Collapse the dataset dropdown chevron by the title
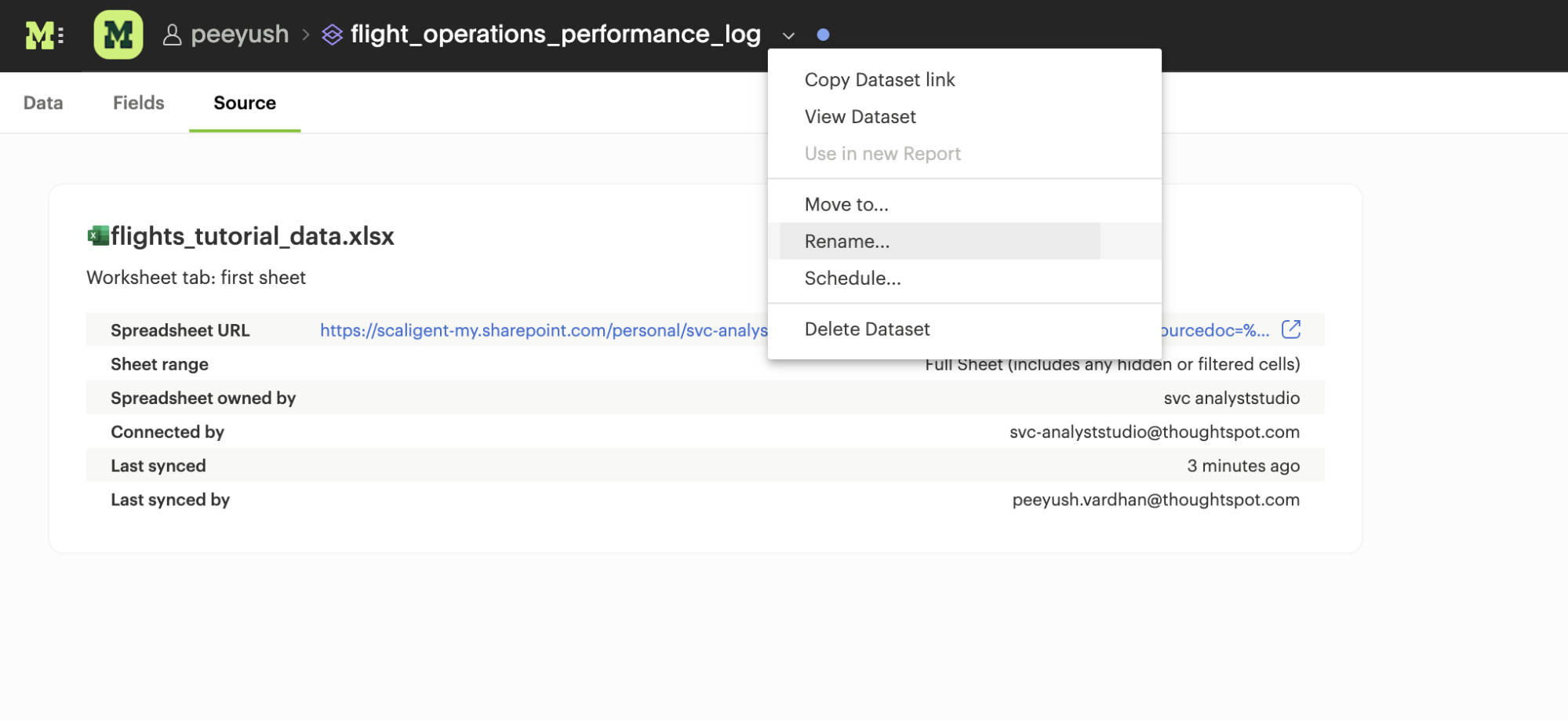 [x=788, y=35]
